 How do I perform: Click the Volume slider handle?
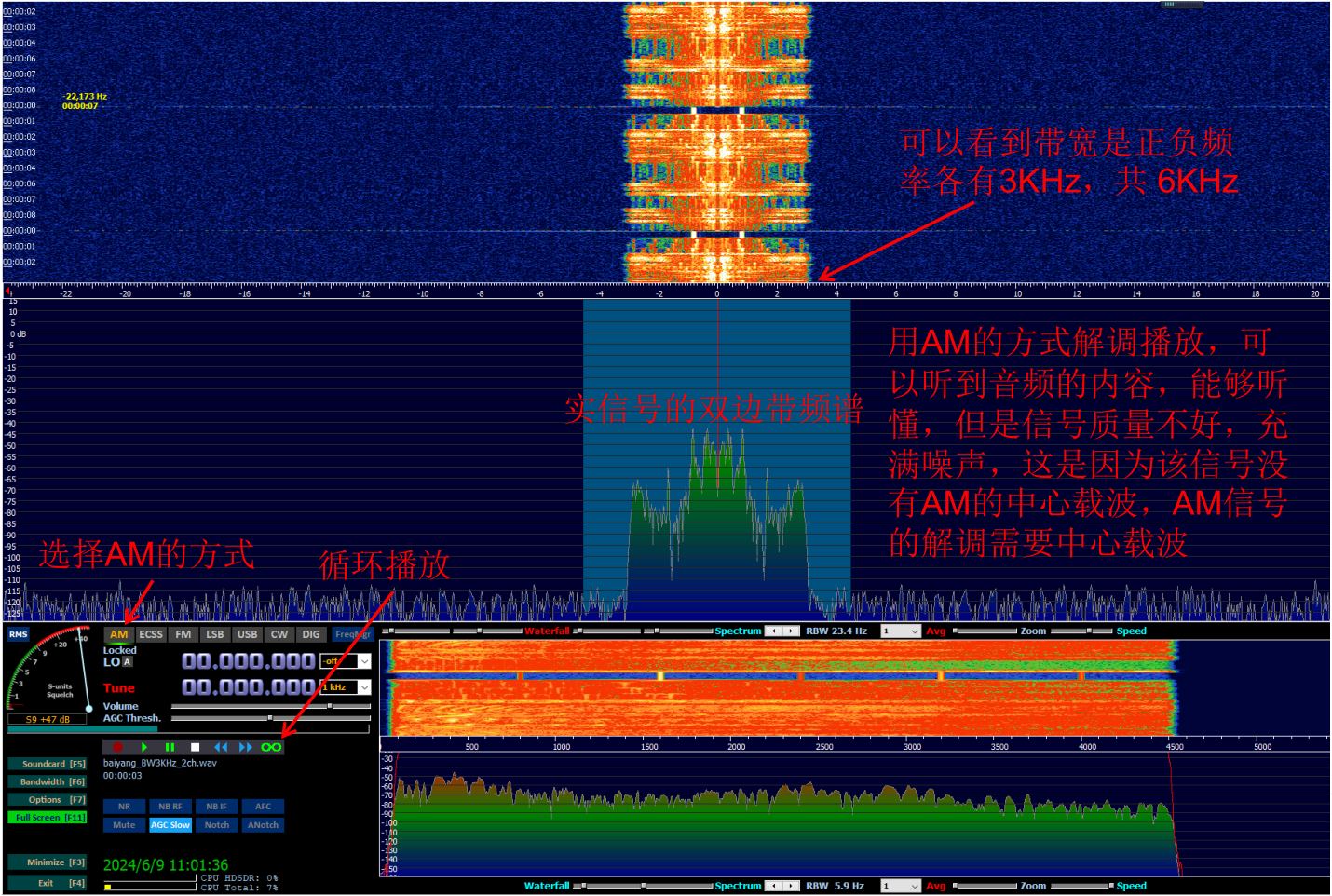coord(330,706)
